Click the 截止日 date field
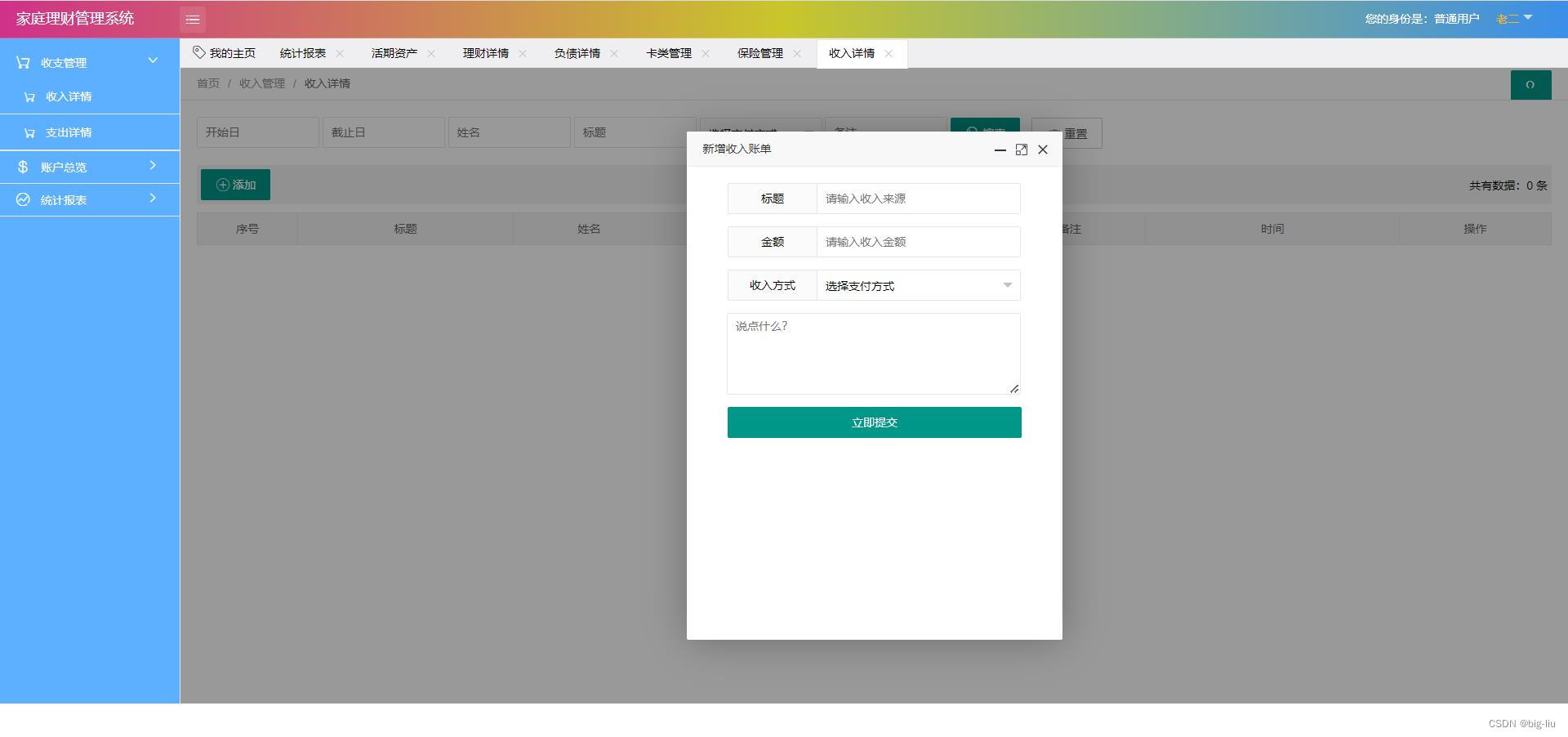Screen dimensions: 1568x737 pos(384,132)
